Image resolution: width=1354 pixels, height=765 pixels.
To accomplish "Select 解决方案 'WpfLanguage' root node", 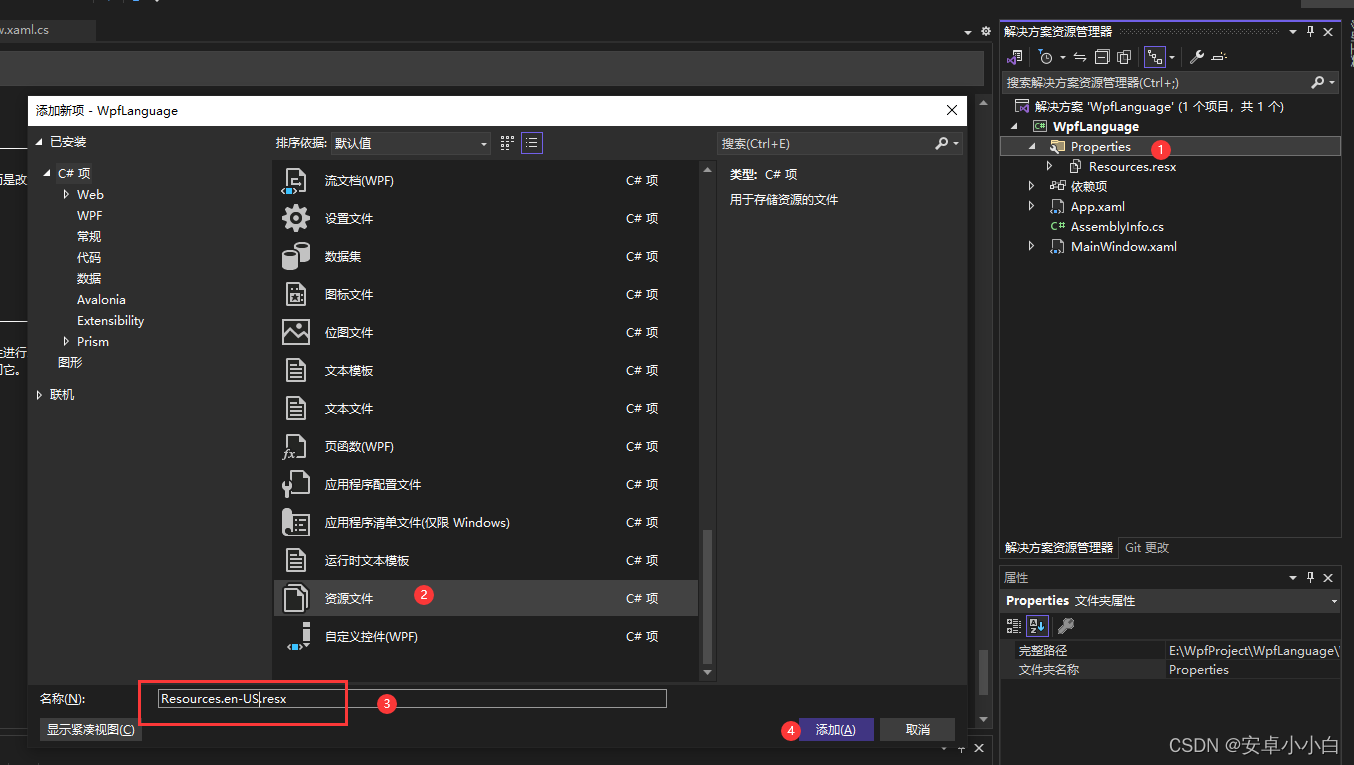I will [x=1159, y=106].
